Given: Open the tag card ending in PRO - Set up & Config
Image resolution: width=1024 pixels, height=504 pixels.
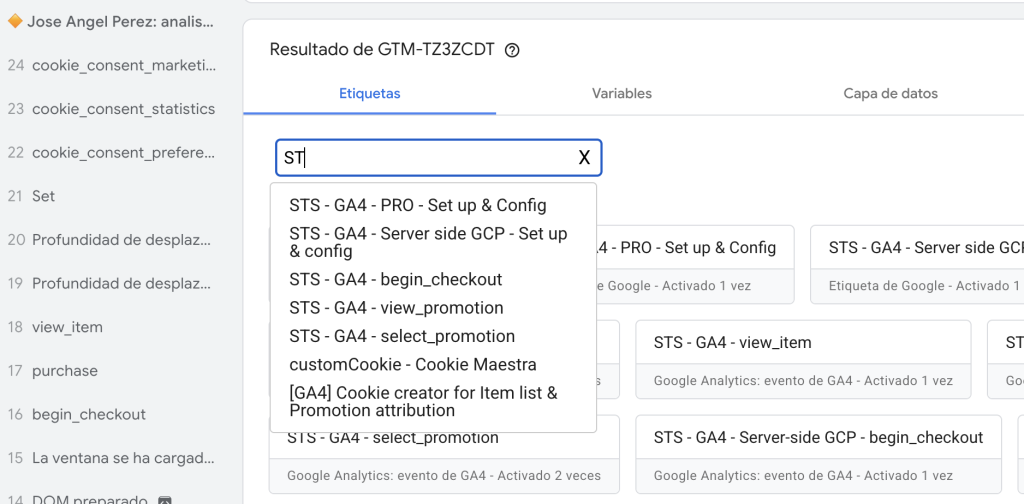Looking at the screenshot, I should 695,264.
